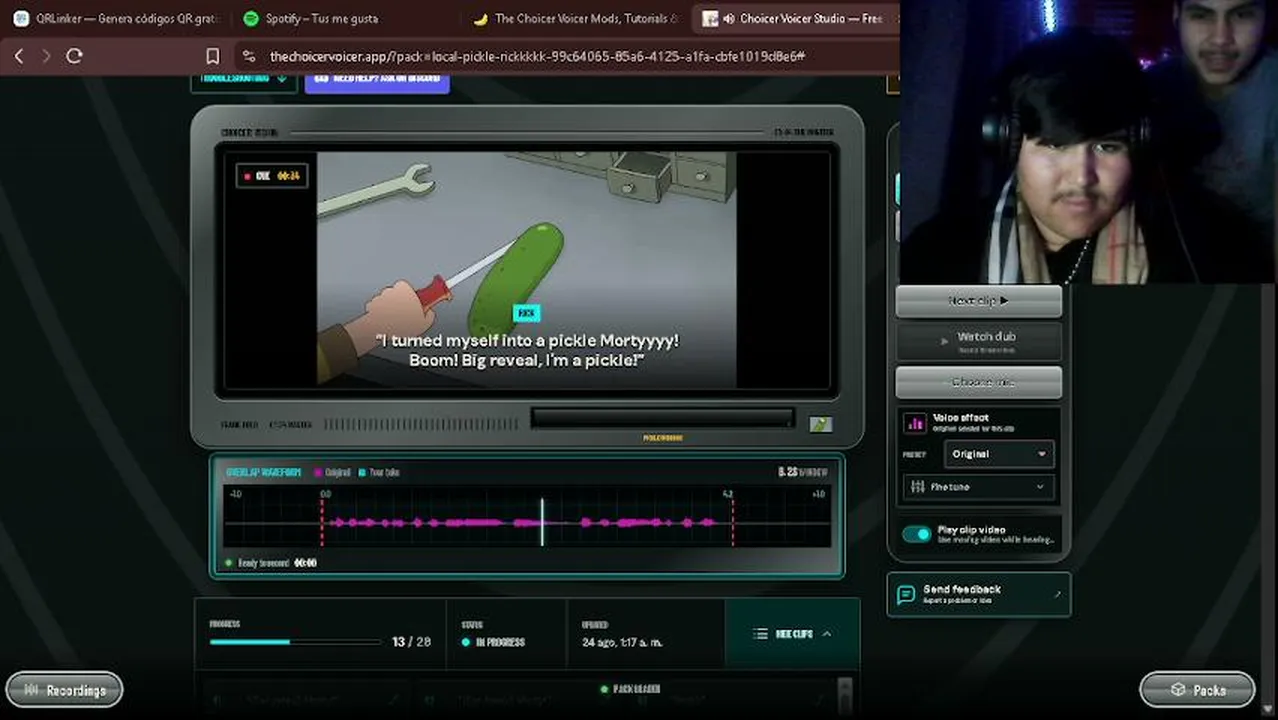The width and height of the screenshot is (1278, 720).
Task: Click the Voice effect bars icon
Action: (915, 423)
